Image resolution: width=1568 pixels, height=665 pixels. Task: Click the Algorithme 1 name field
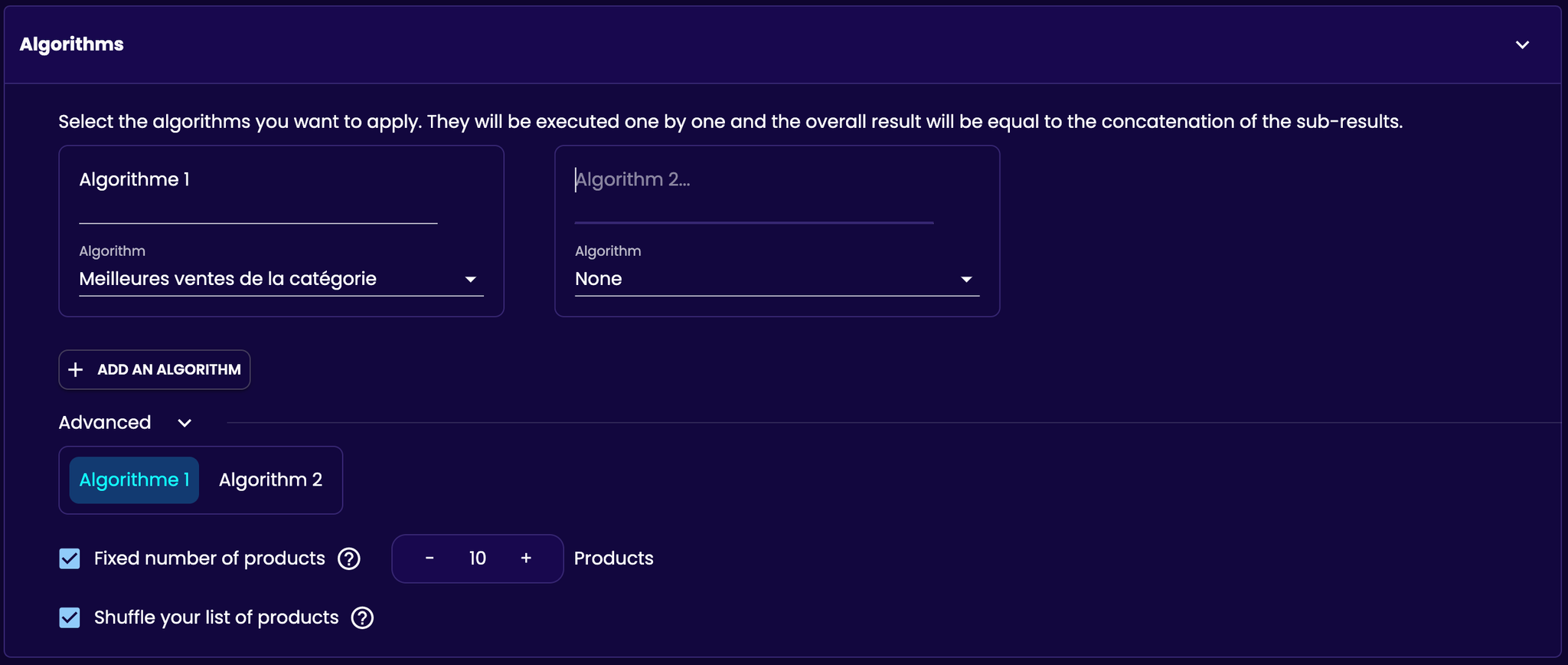click(258, 192)
